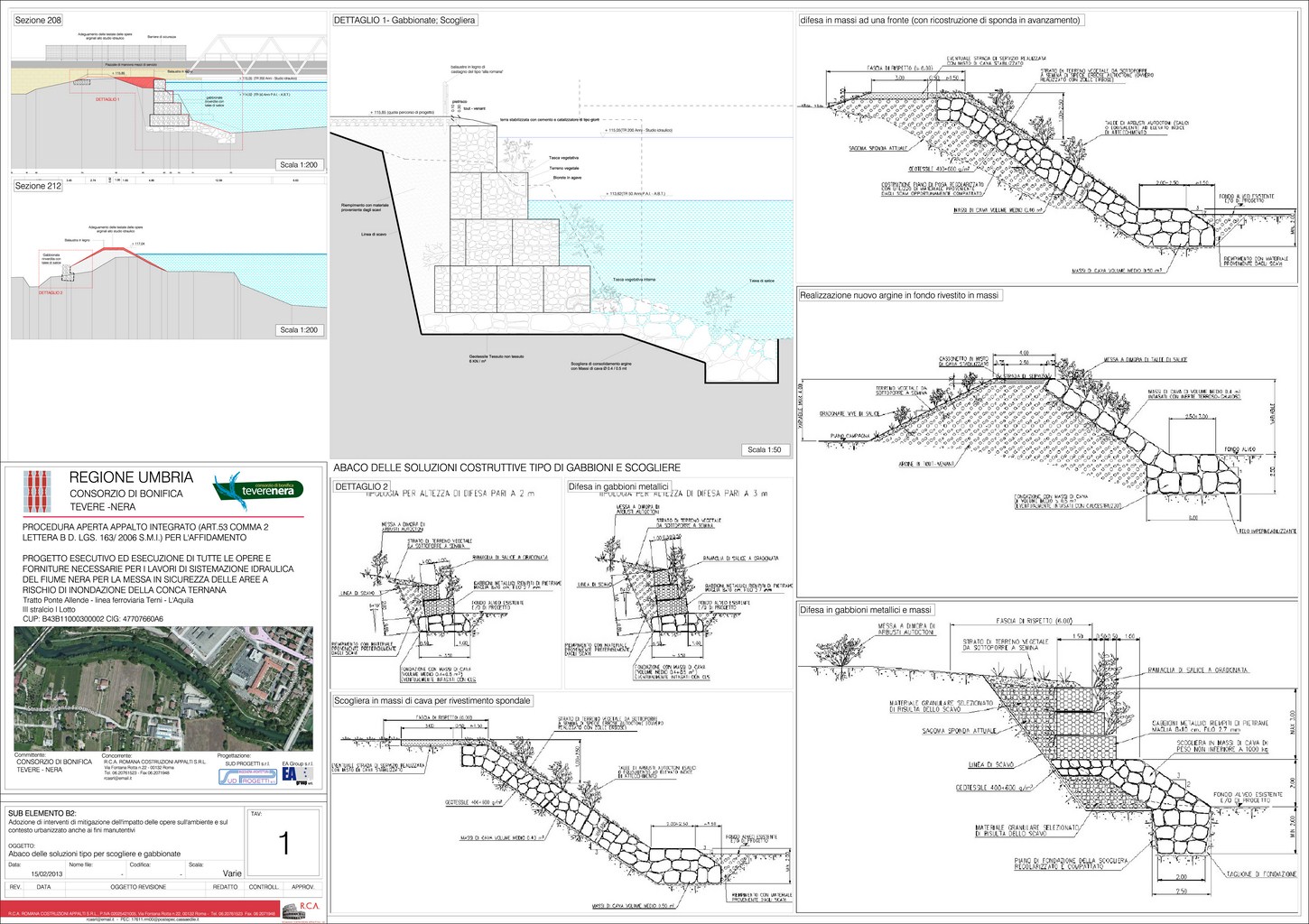Click "Abaco delle soluzioni tipo per scogliere e gabbionate"
Image resolution: width=1309 pixels, height=924 pixels.
click(94, 854)
